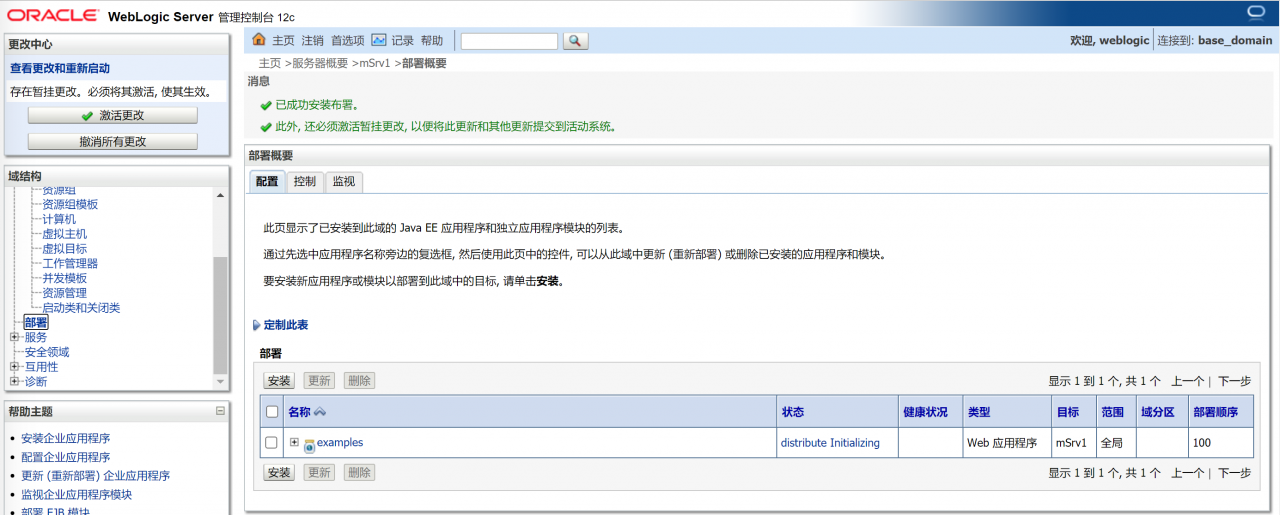
Task: Click the 记录 record icon in toolbar
Action: 379,40
